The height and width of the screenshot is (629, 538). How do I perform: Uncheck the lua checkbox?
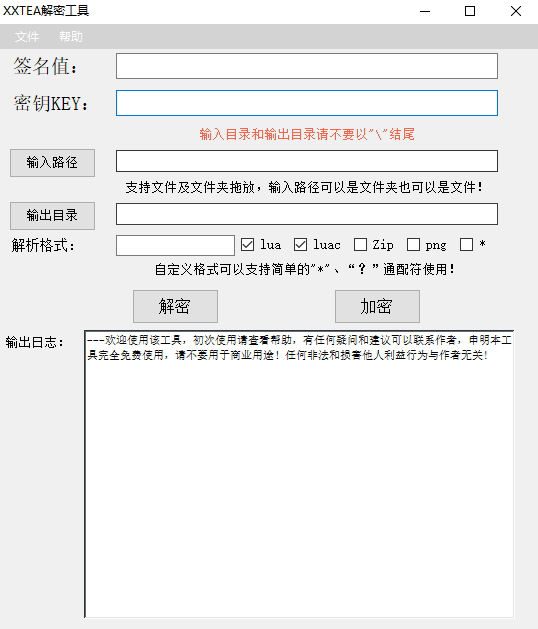248,245
